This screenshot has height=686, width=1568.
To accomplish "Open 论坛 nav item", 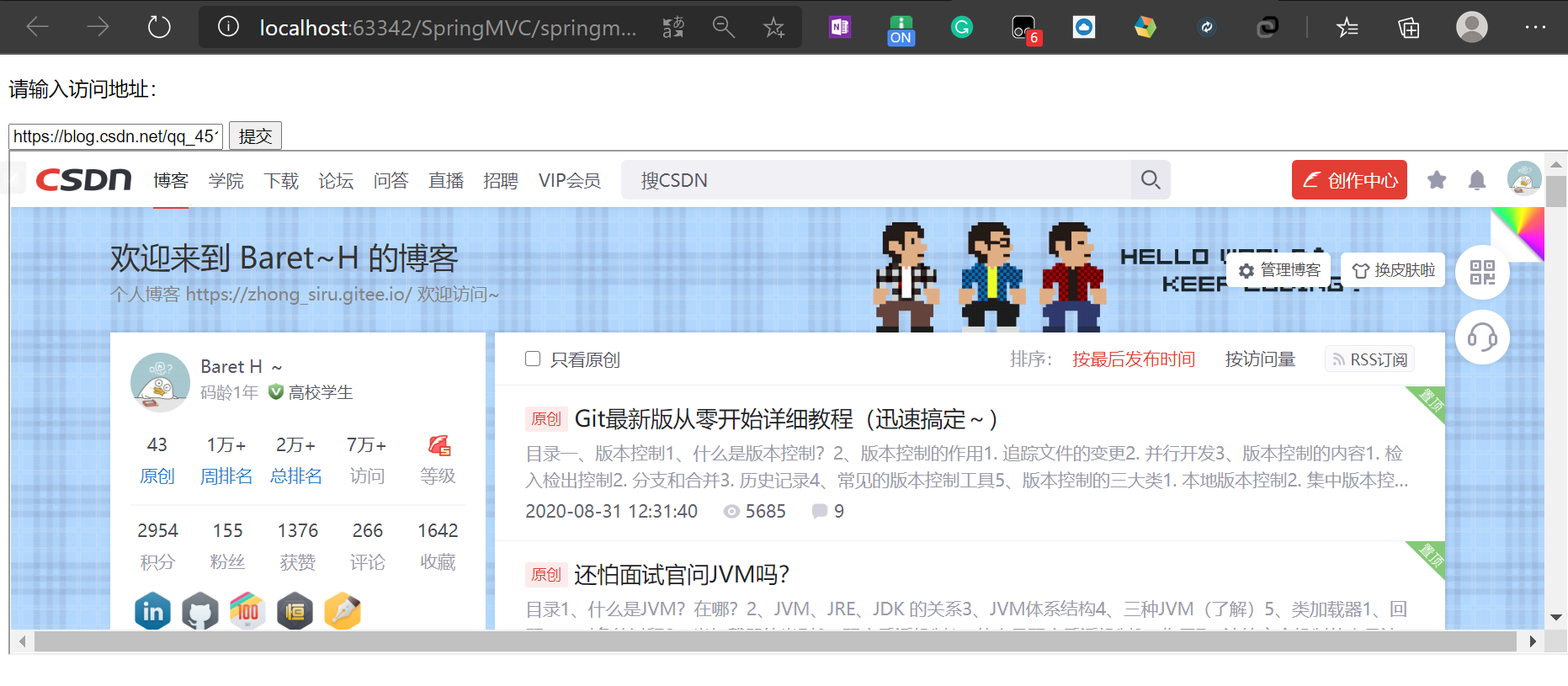I will coord(336,180).
